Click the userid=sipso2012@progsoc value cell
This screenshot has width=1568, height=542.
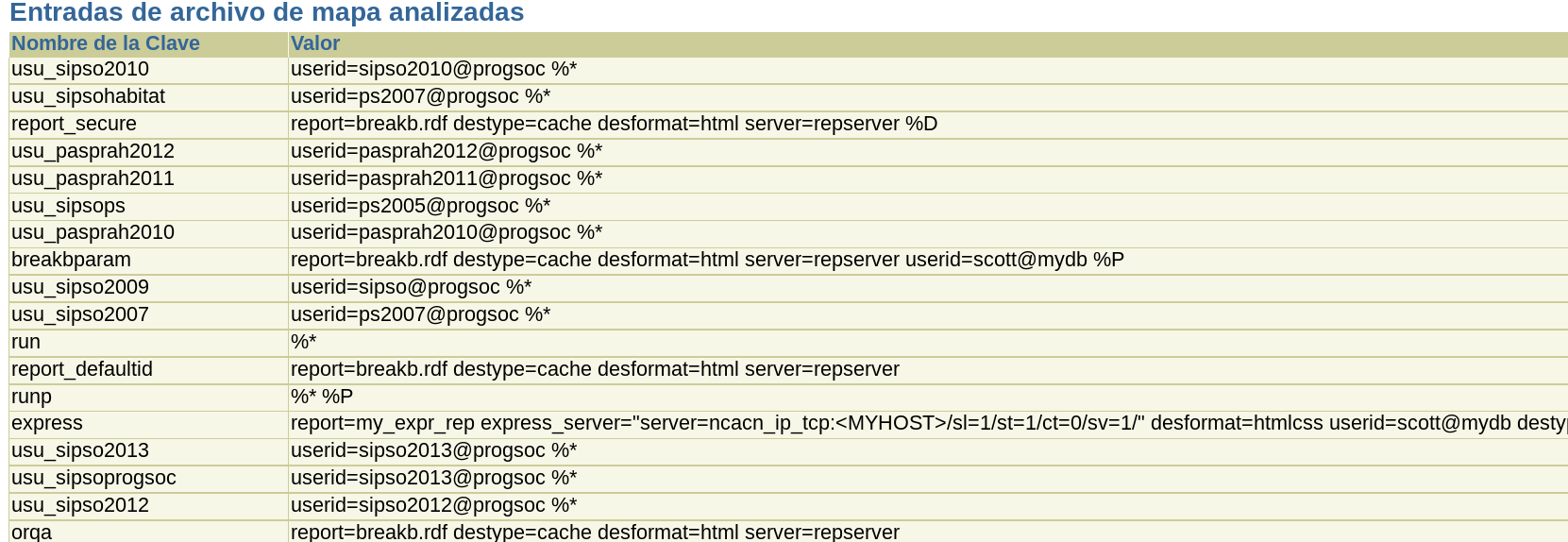tap(433, 506)
